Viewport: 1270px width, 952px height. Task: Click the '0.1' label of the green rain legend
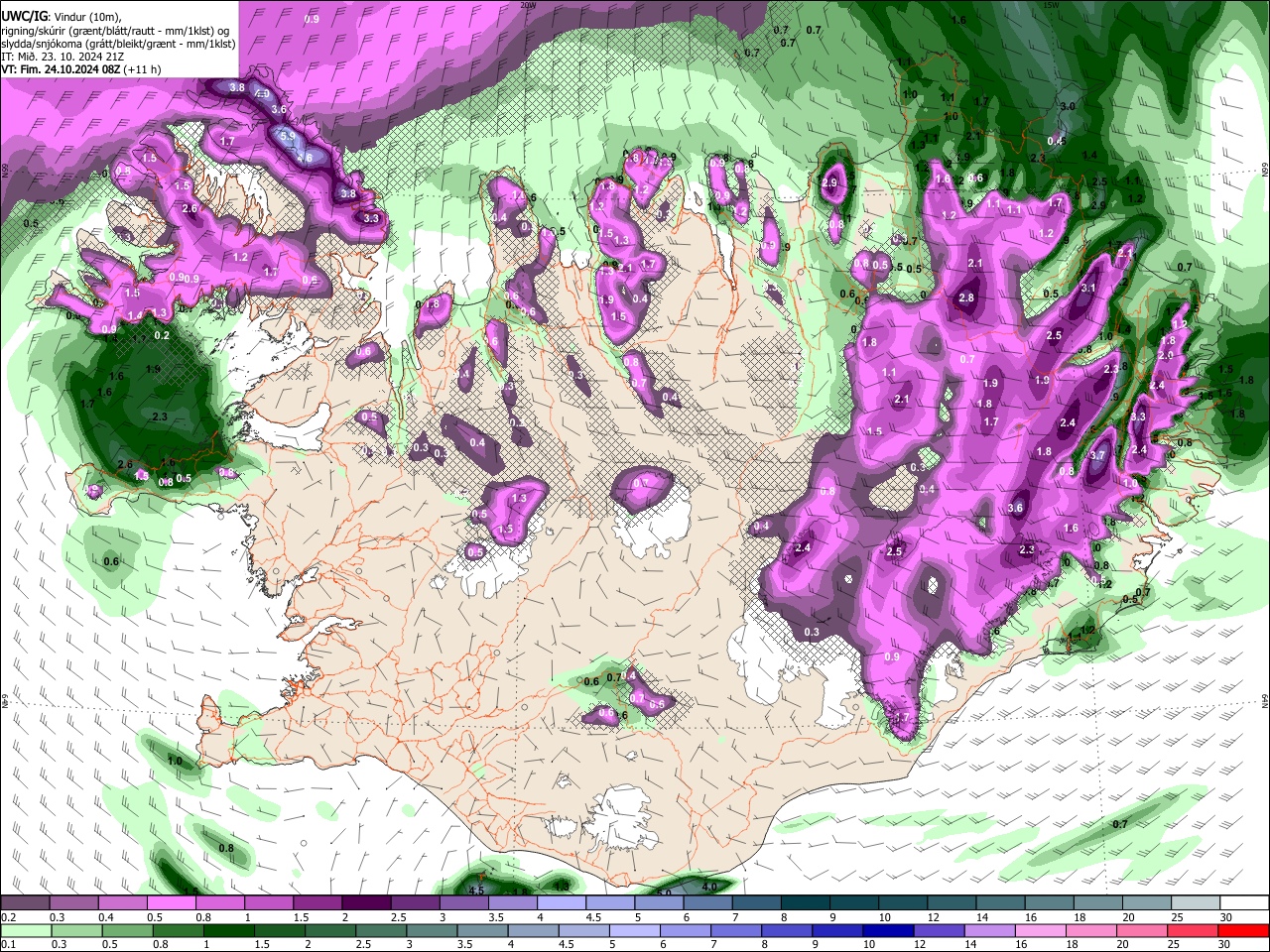[9, 943]
